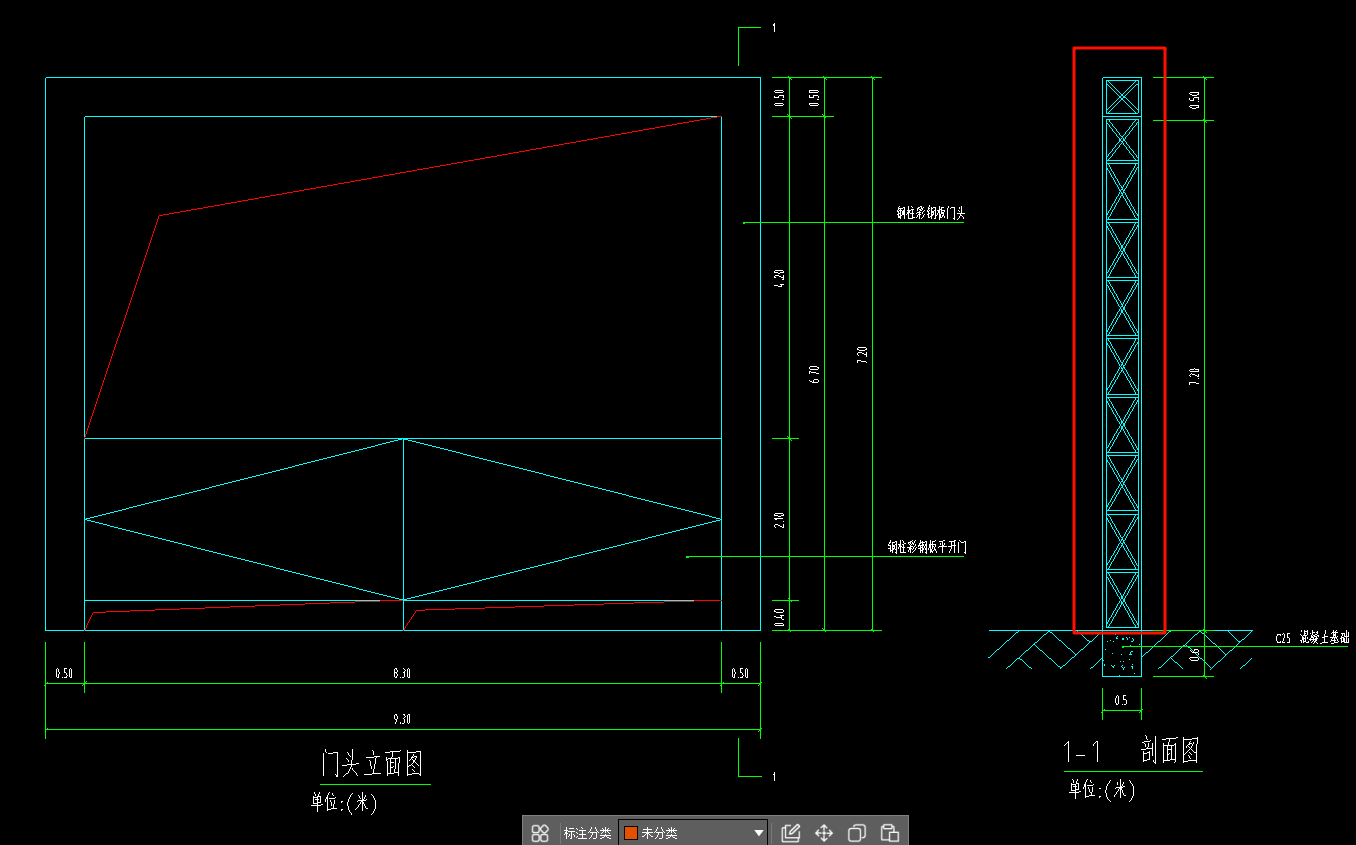Click the 2.10 vertical dimension text

click(x=780, y=520)
